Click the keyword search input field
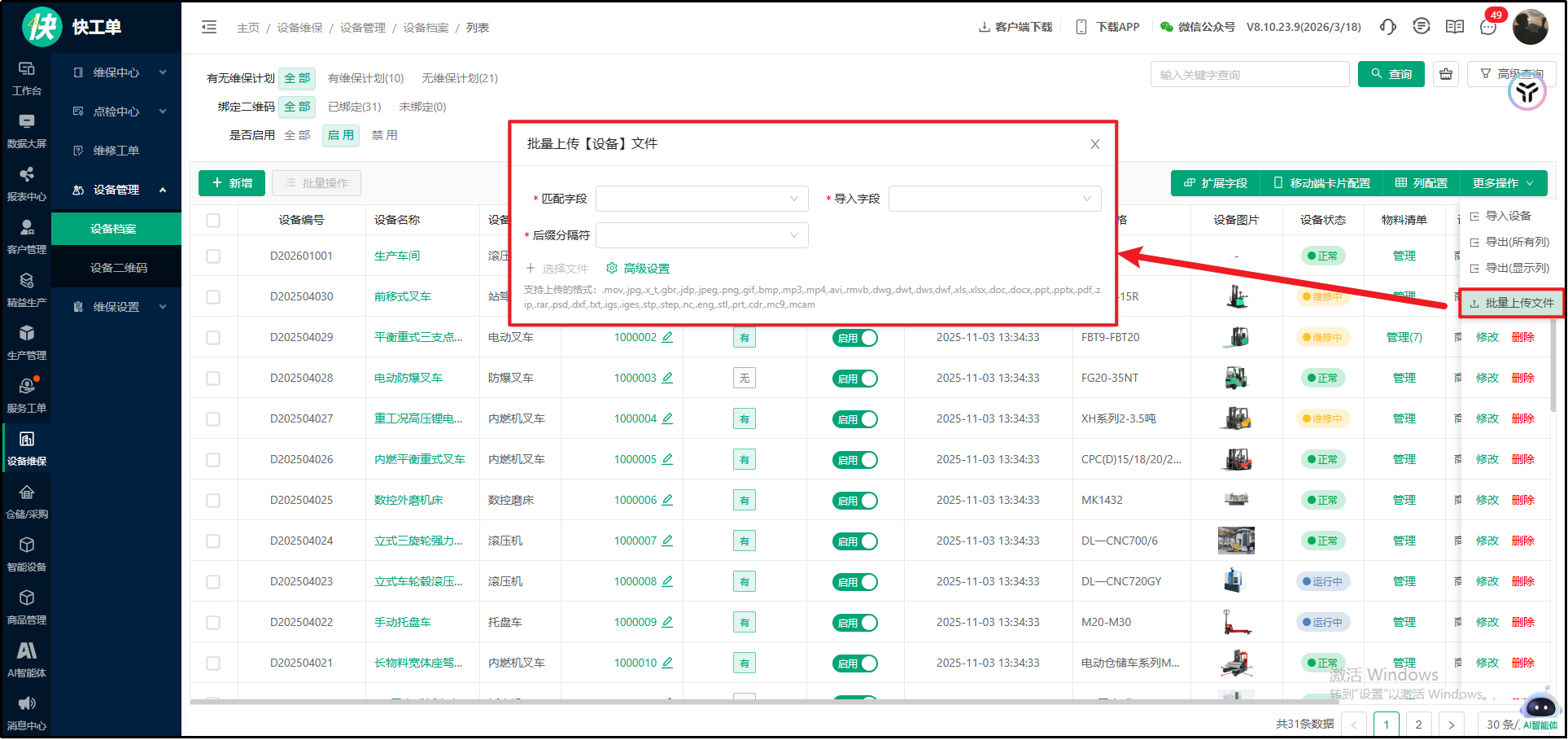The width and height of the screenshot is (1568, 740). tap(1249, 75)
